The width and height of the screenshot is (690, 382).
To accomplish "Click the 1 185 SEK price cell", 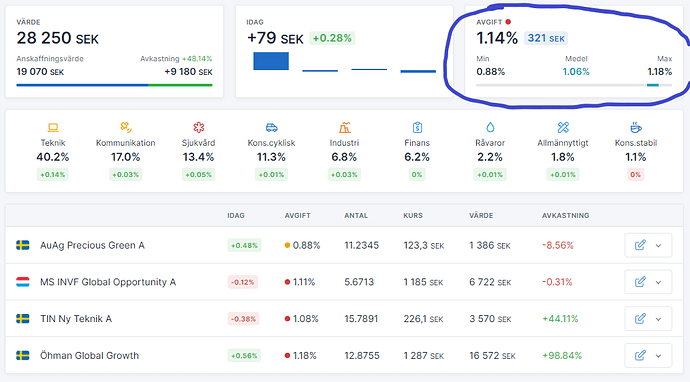I will pyautogui.click(x=423, y=282).
